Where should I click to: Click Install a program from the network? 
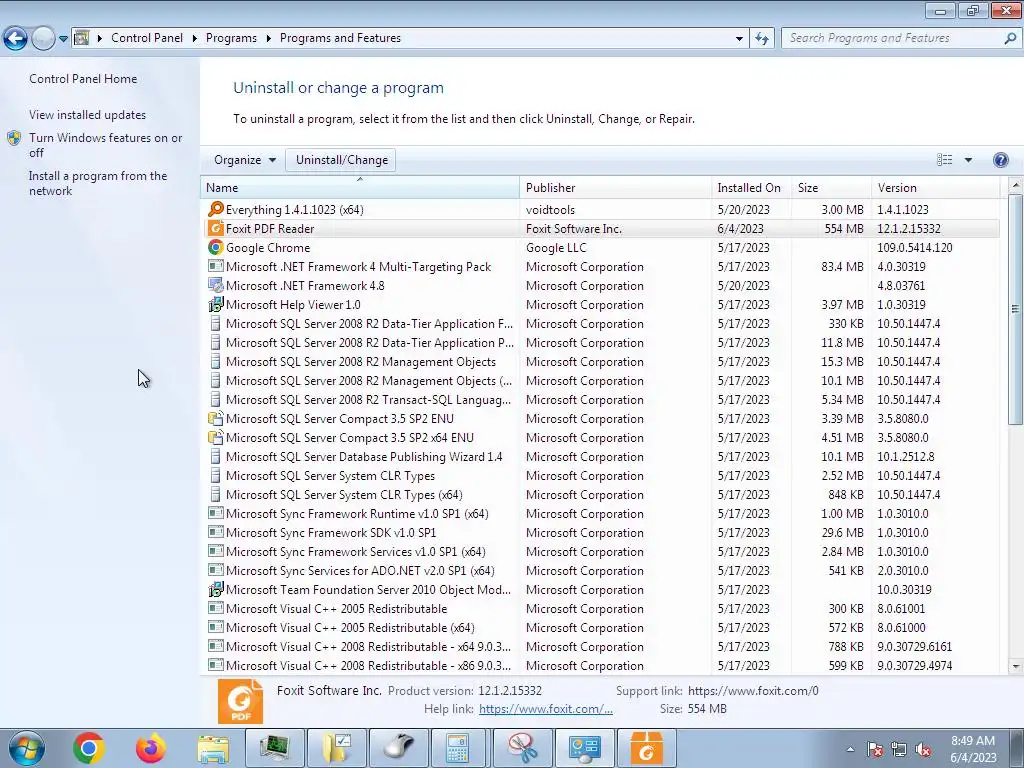pyautogui.click(x=98, y=184)
